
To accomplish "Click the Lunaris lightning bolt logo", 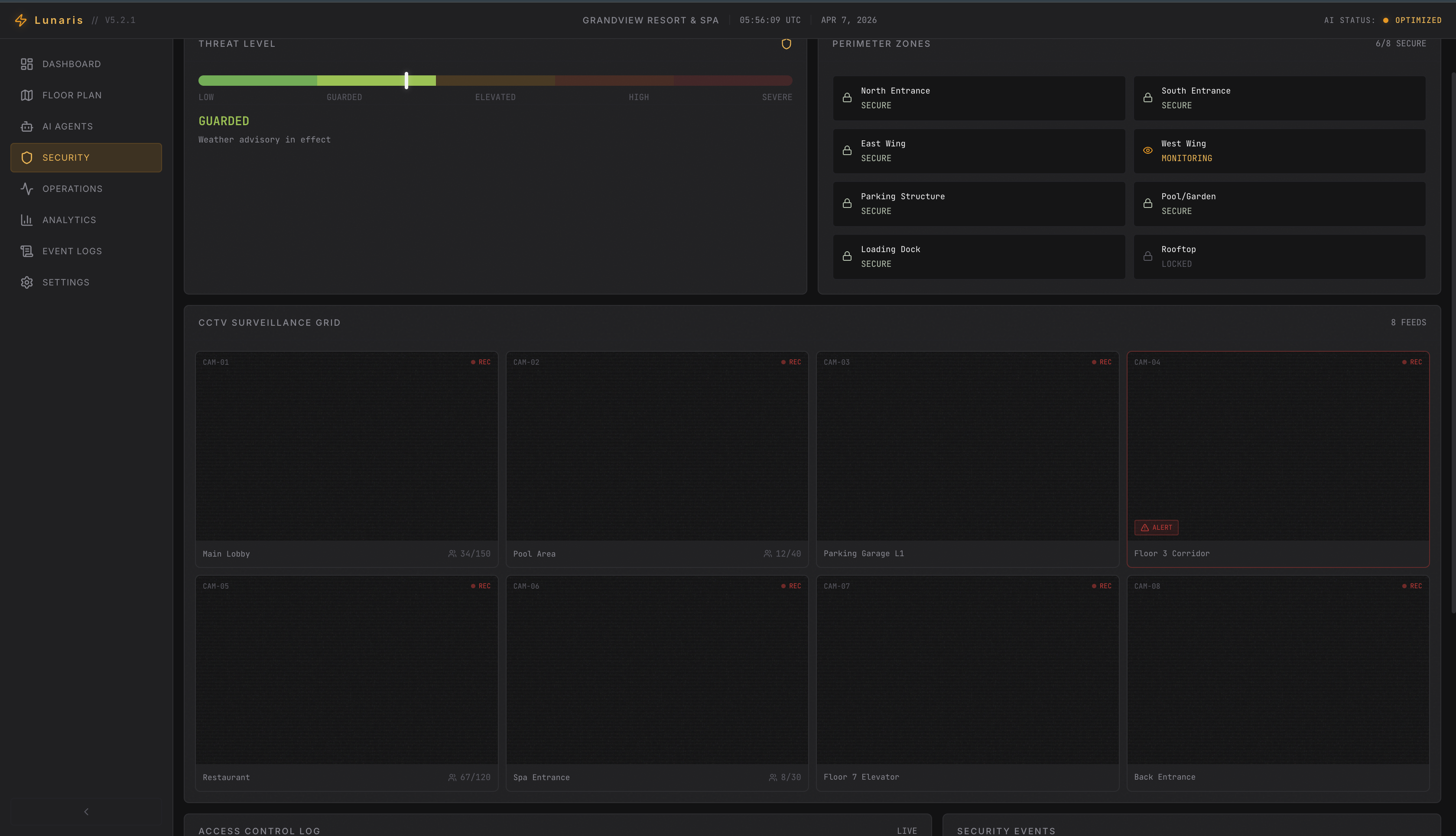I will click(21, 20).
